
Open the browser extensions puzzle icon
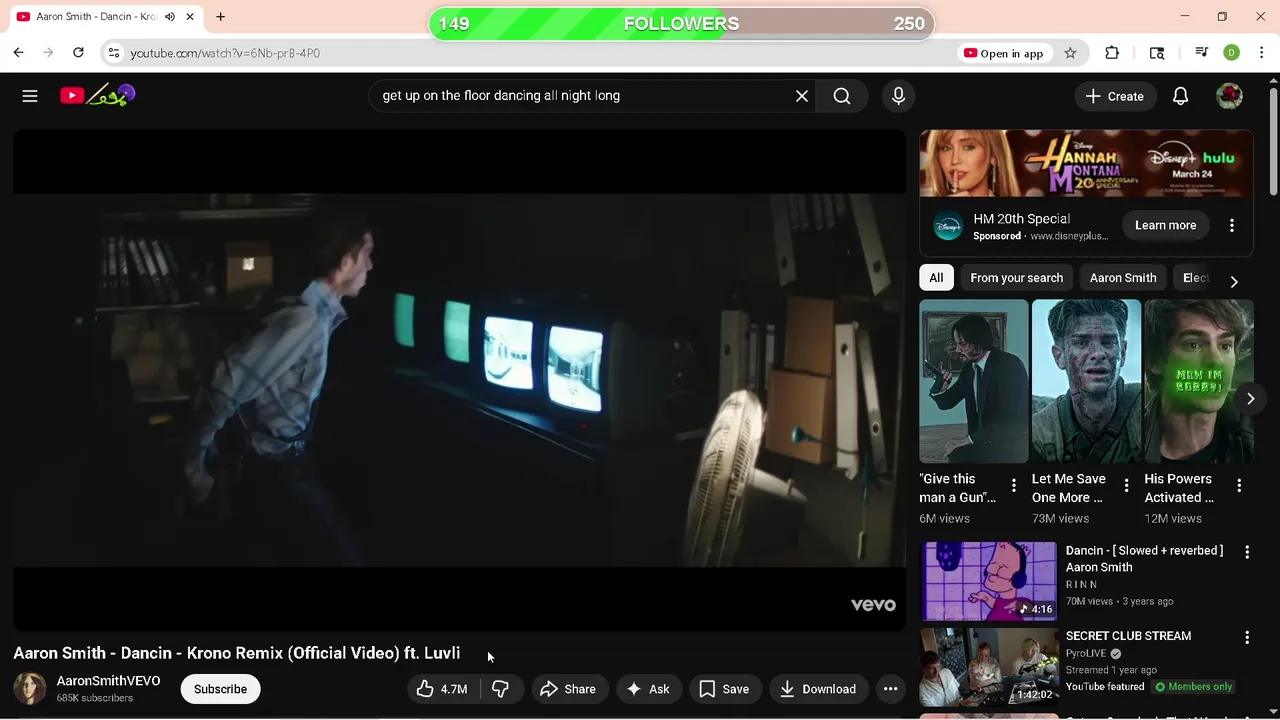(1112, 53)
